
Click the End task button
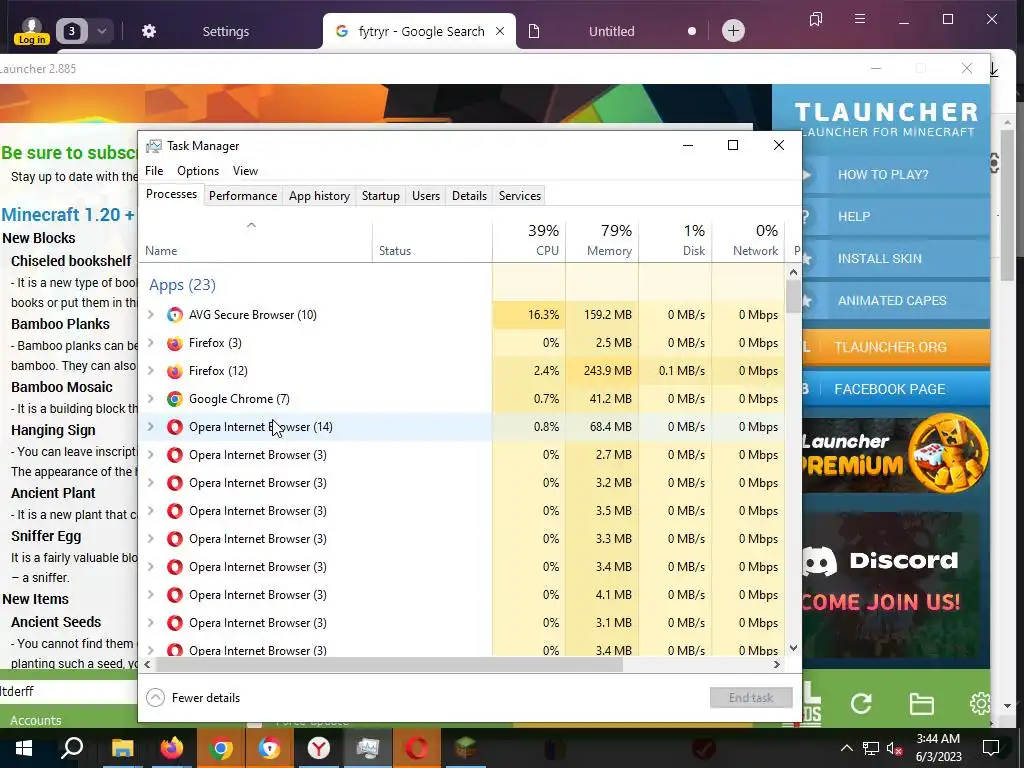(x=751, y=697)
